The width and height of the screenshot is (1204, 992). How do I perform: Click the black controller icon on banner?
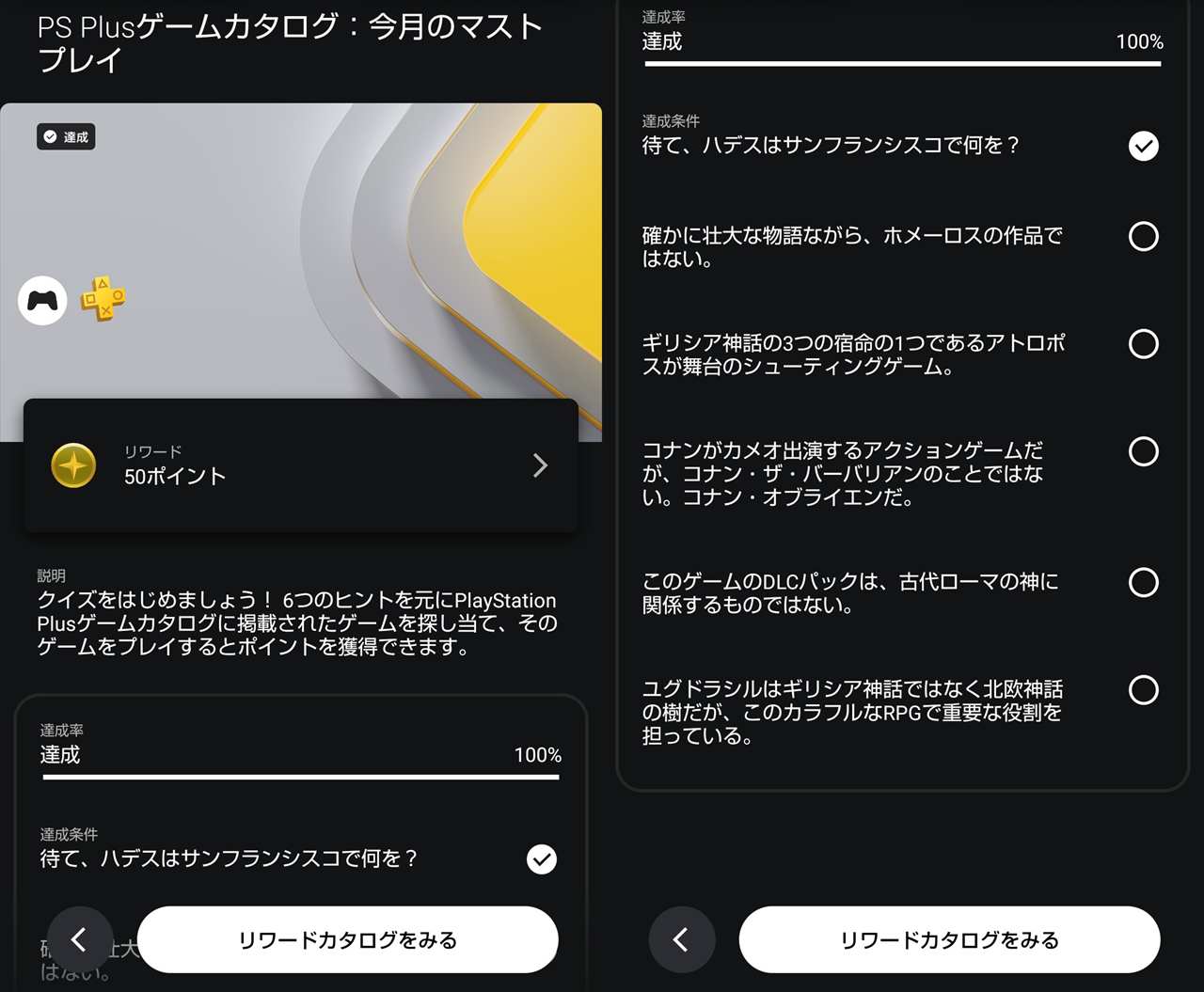42,300
